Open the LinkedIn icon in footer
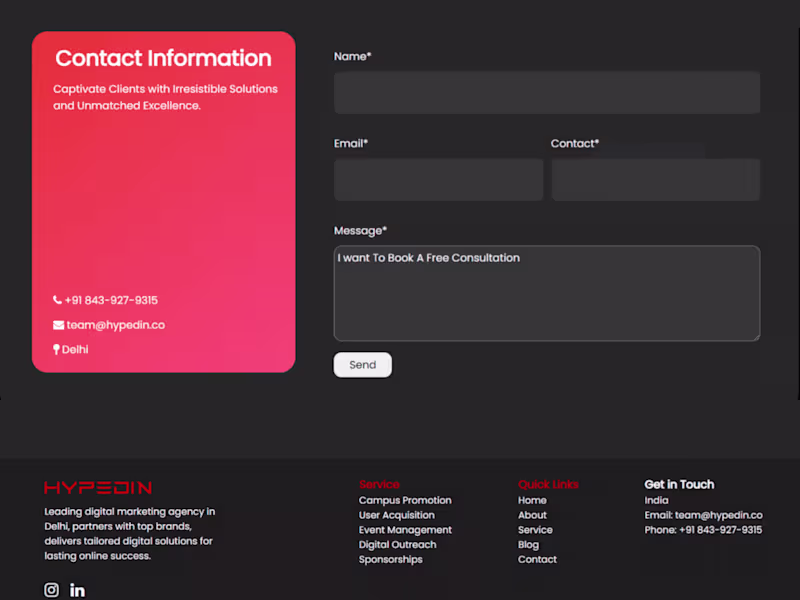 click(x=78, y=590)
